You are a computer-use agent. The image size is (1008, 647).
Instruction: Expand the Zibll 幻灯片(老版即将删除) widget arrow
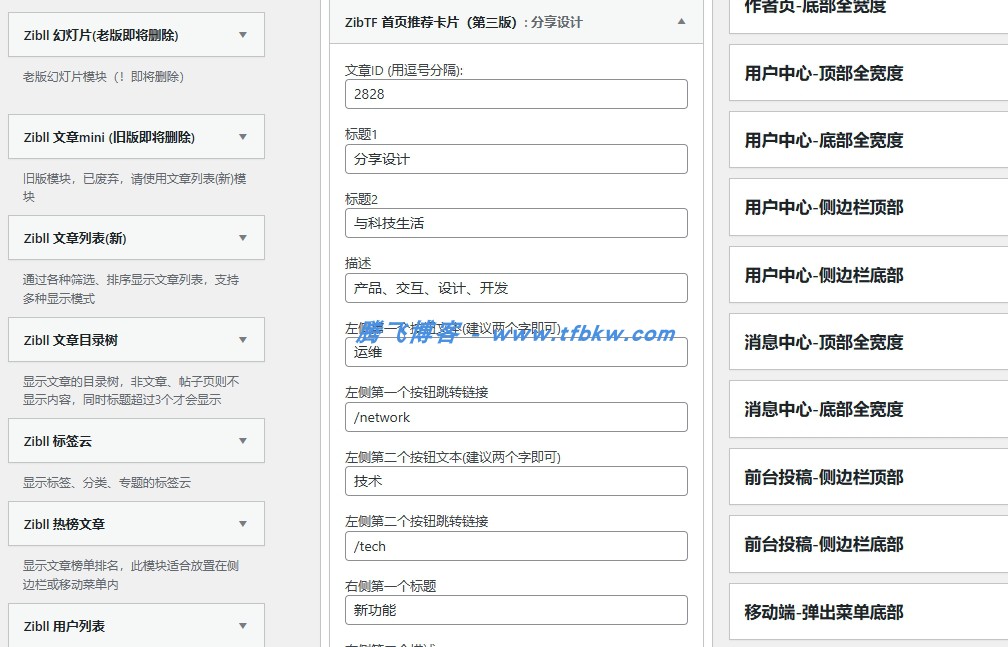[x=243, y=35]
